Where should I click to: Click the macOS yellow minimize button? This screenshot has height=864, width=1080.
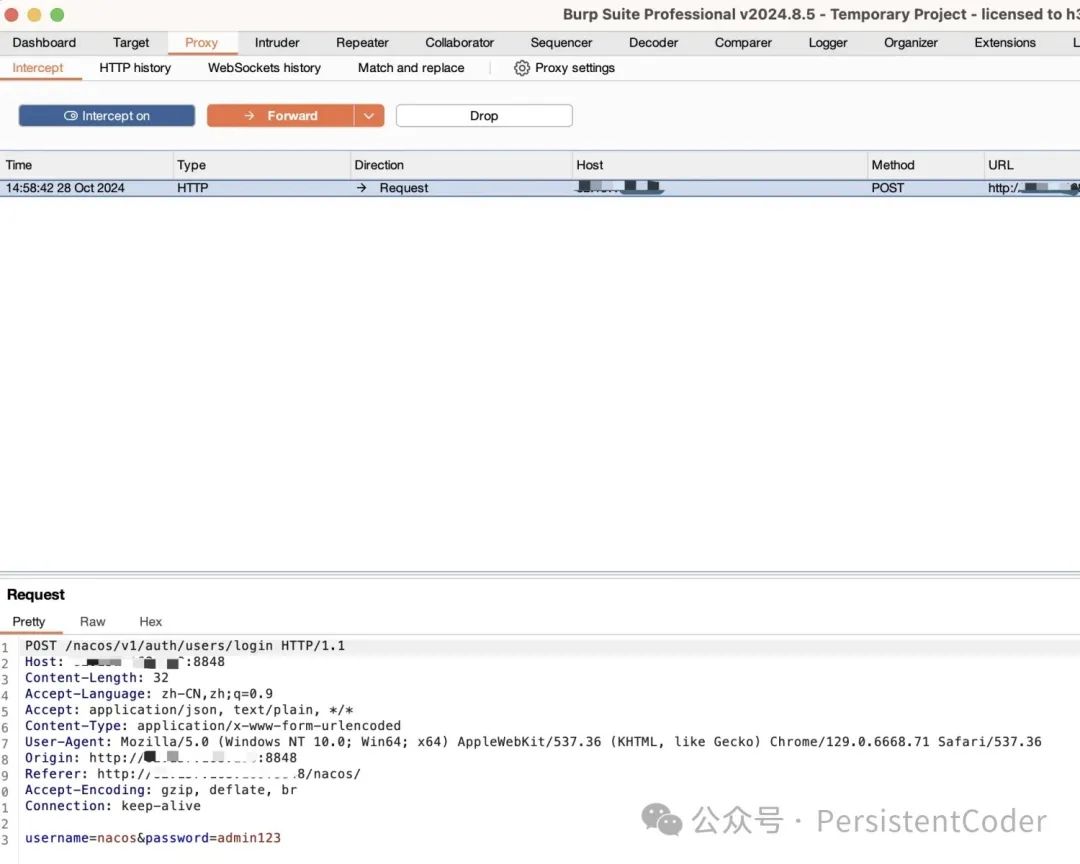point(34,14)
